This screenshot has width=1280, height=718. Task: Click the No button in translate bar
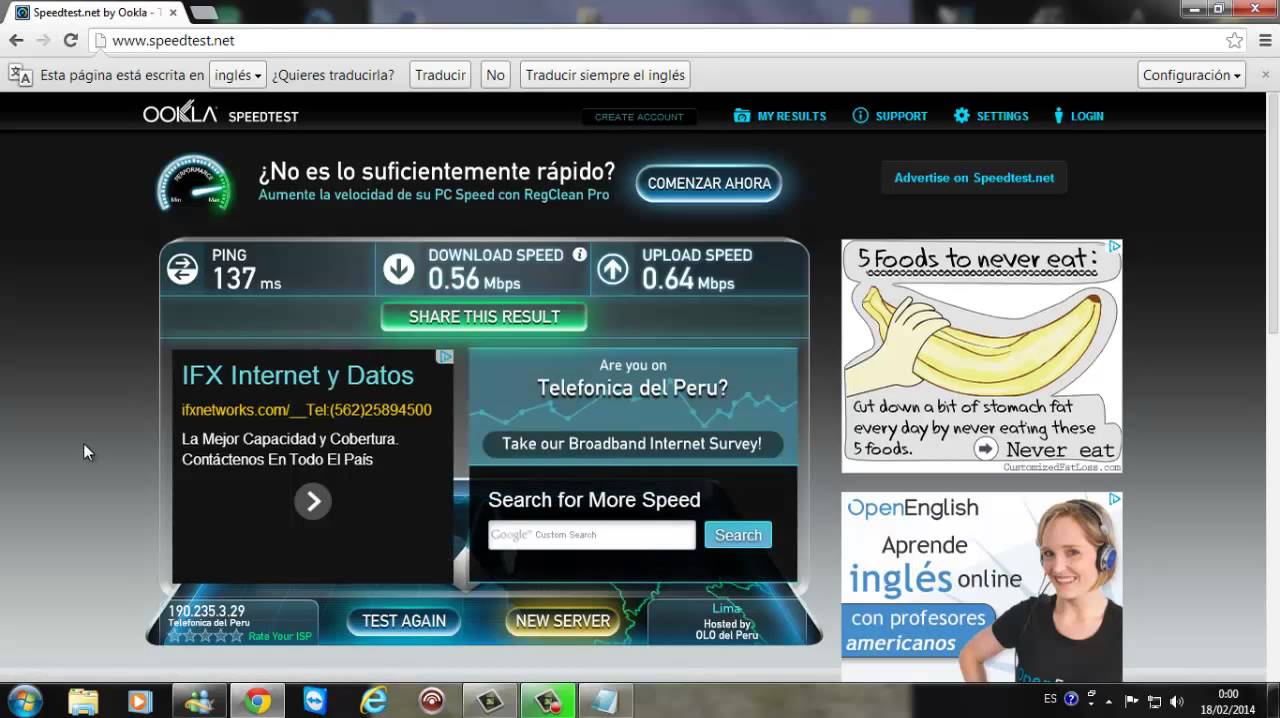point(495,75)
